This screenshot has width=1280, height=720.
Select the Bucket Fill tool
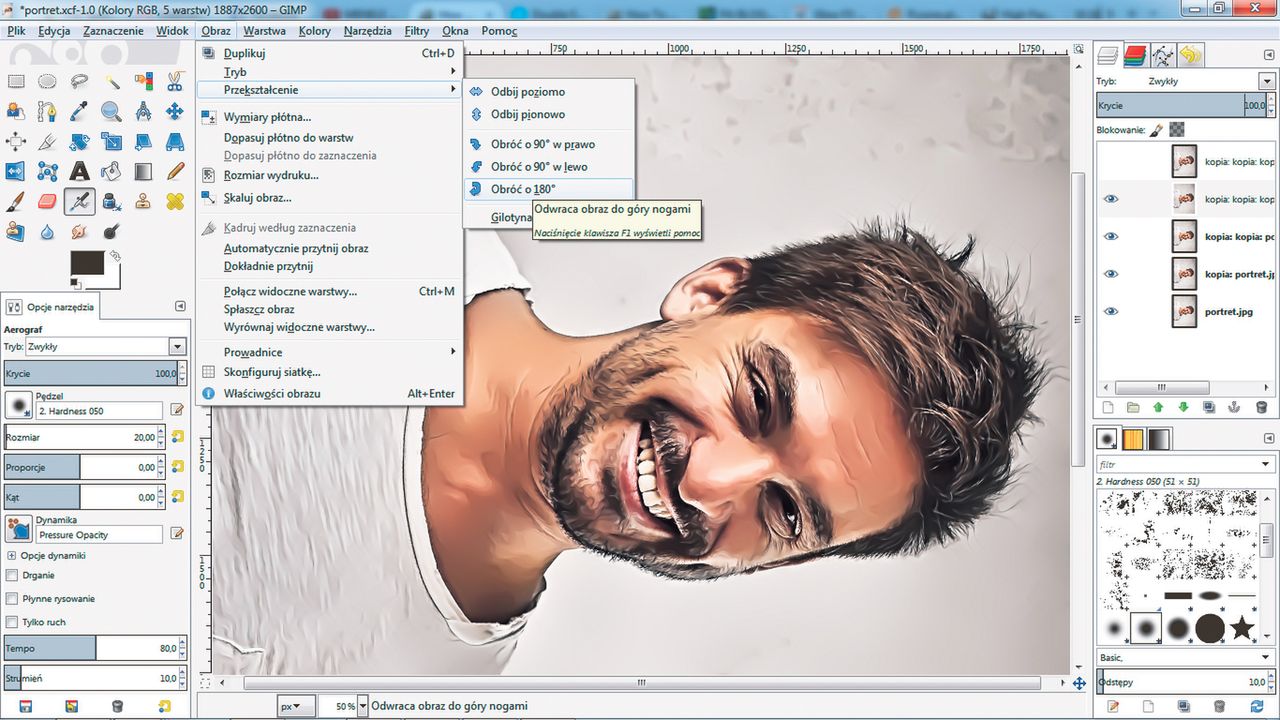tap(111, 171)
